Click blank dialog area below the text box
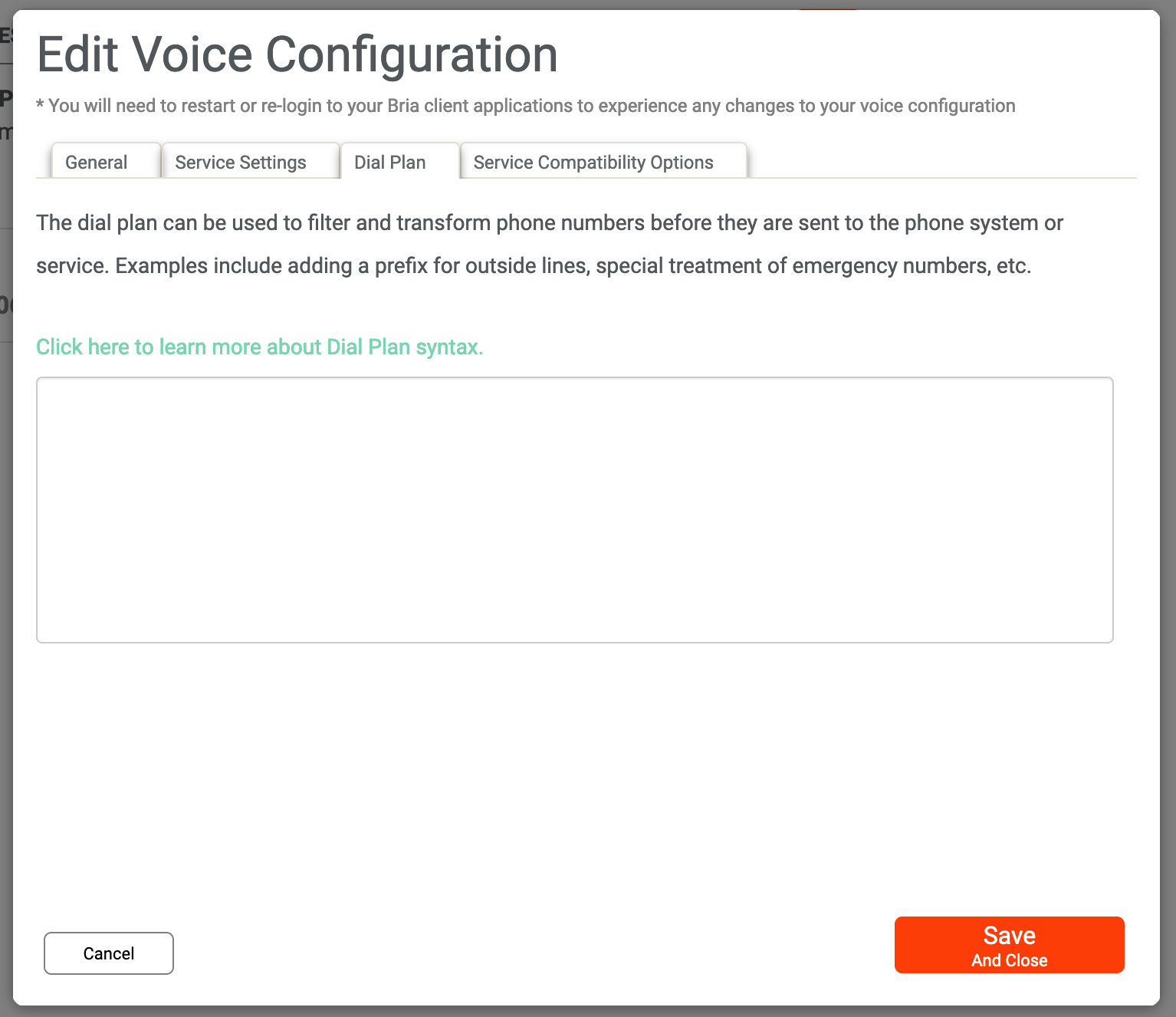 (x=574, y=767)
